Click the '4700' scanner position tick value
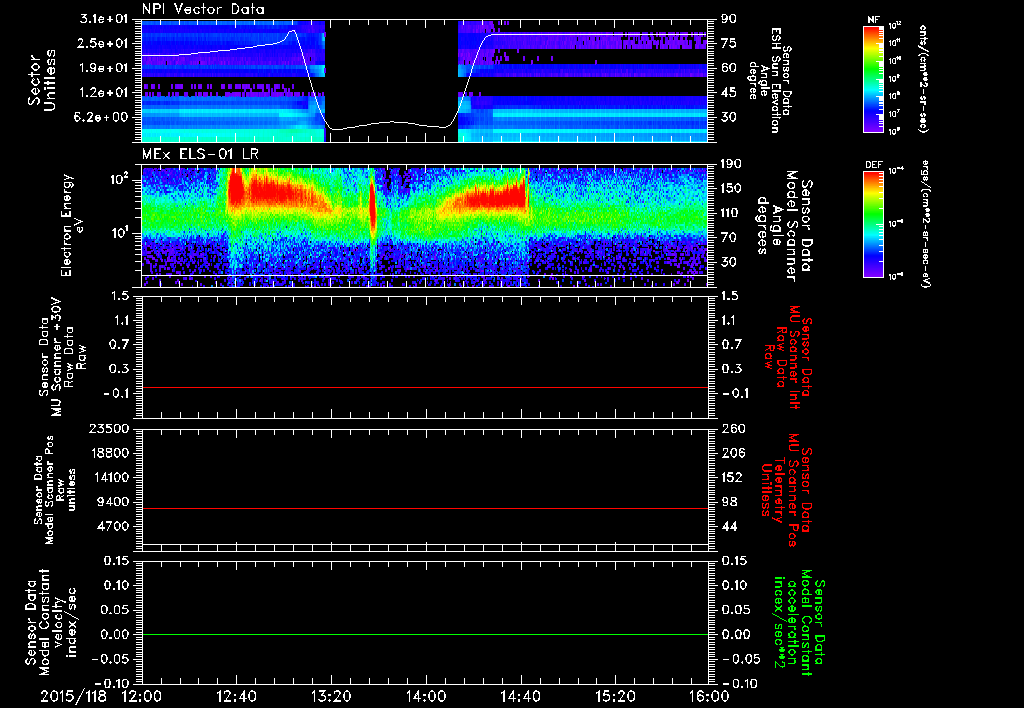This screenshot has width=1024, height=708. click(x=114, y=526)
